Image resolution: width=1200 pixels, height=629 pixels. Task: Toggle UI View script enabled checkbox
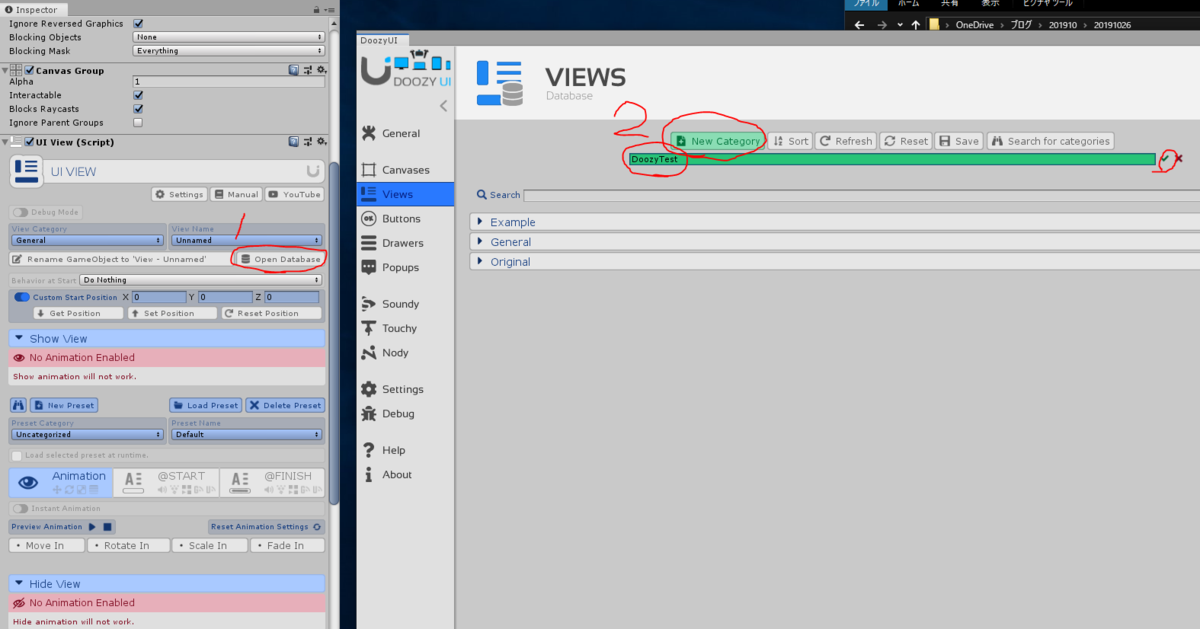click(29, 142)
